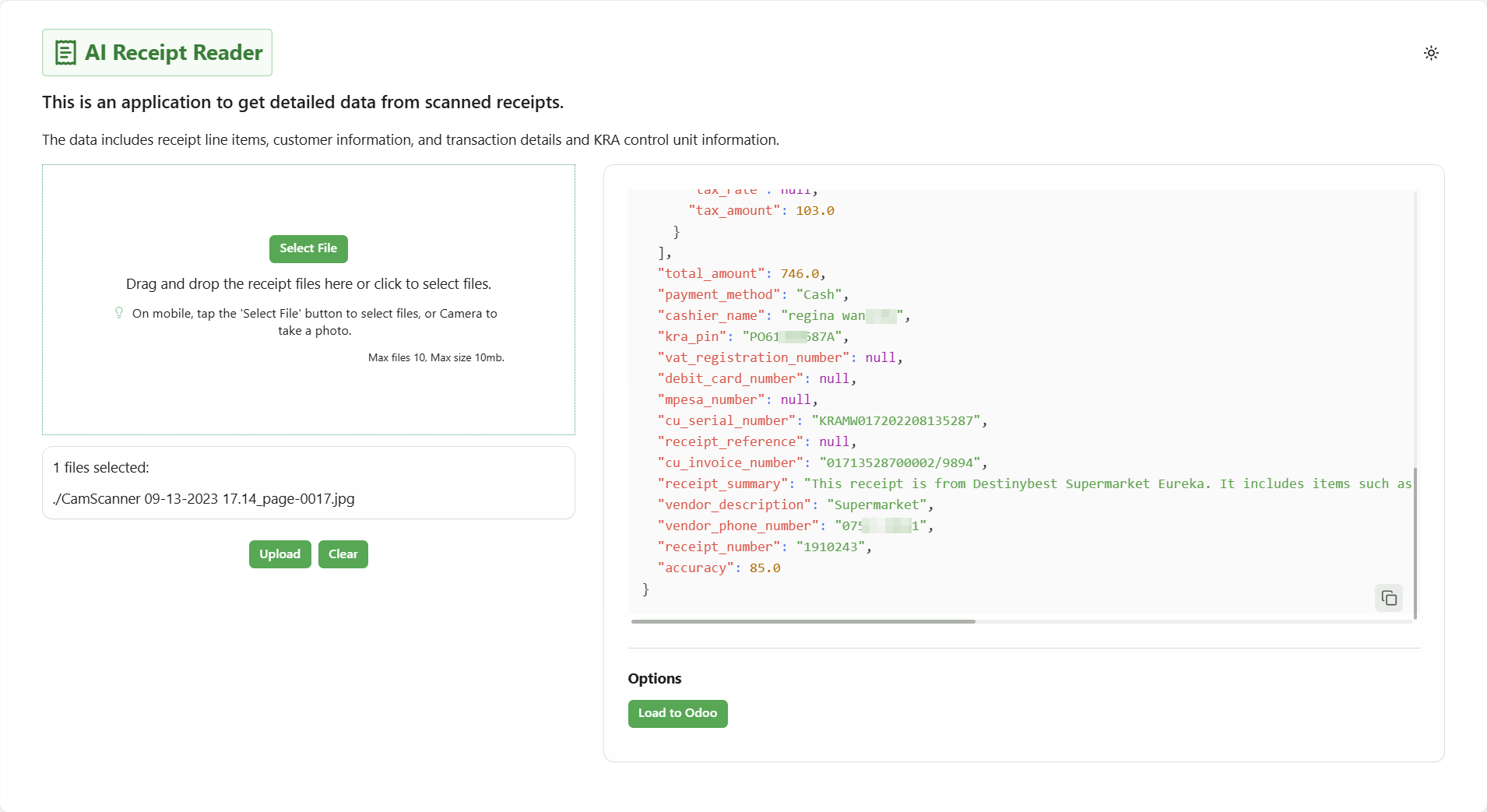Viewport: 1487px width, 812px height.
Task: Click the drag and drop receipt zone
Action: [x=308, y=300]
